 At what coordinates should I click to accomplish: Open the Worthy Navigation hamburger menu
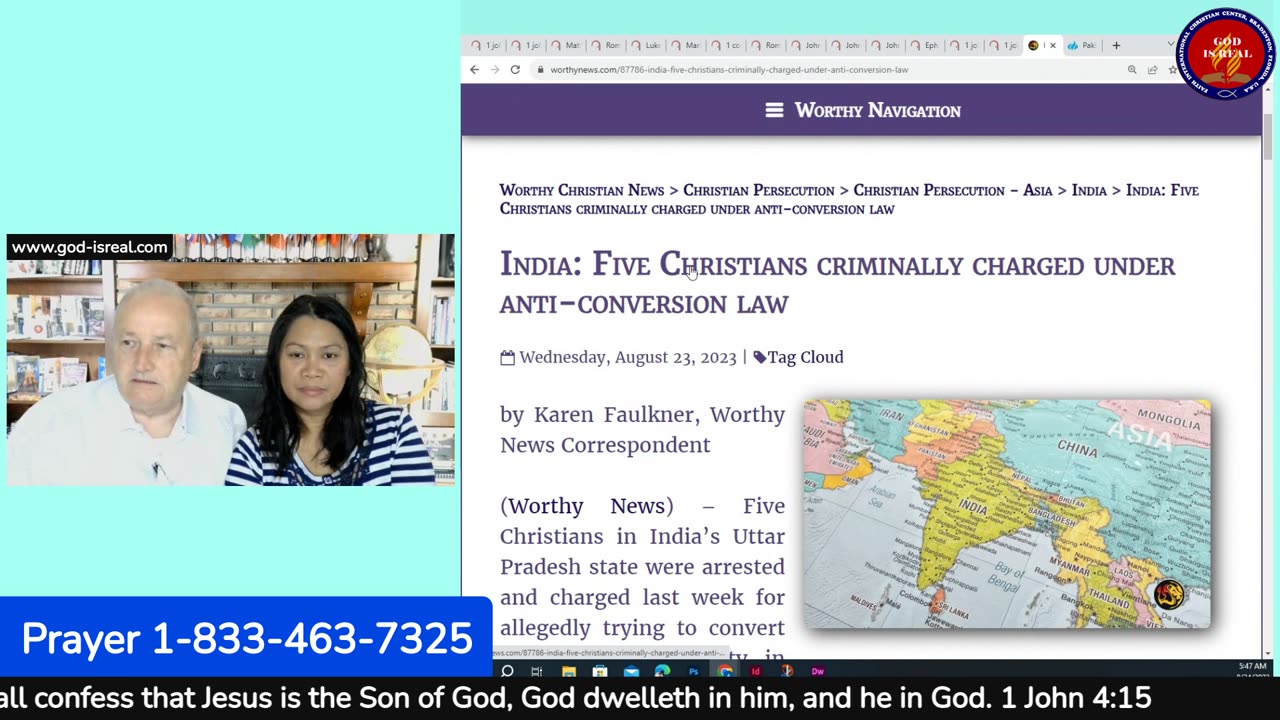pyautogui.click(x=774, y=111)
